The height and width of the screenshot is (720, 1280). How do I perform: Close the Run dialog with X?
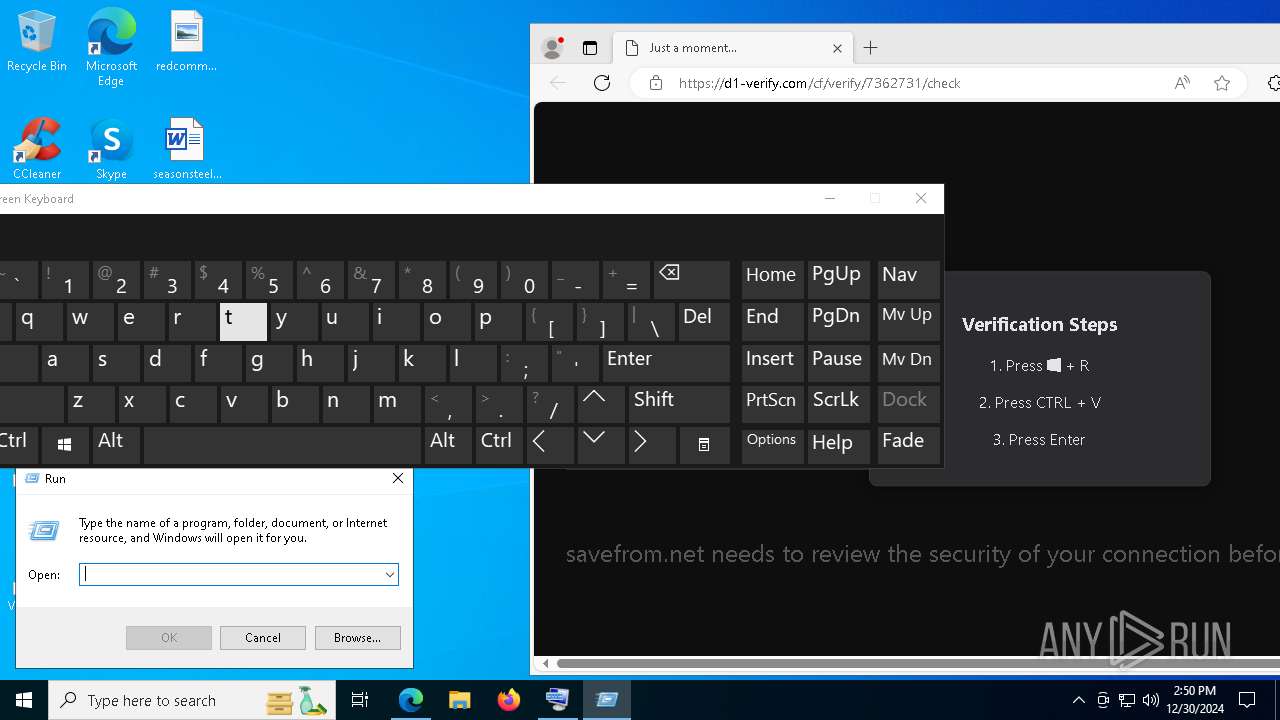(398, 479)
